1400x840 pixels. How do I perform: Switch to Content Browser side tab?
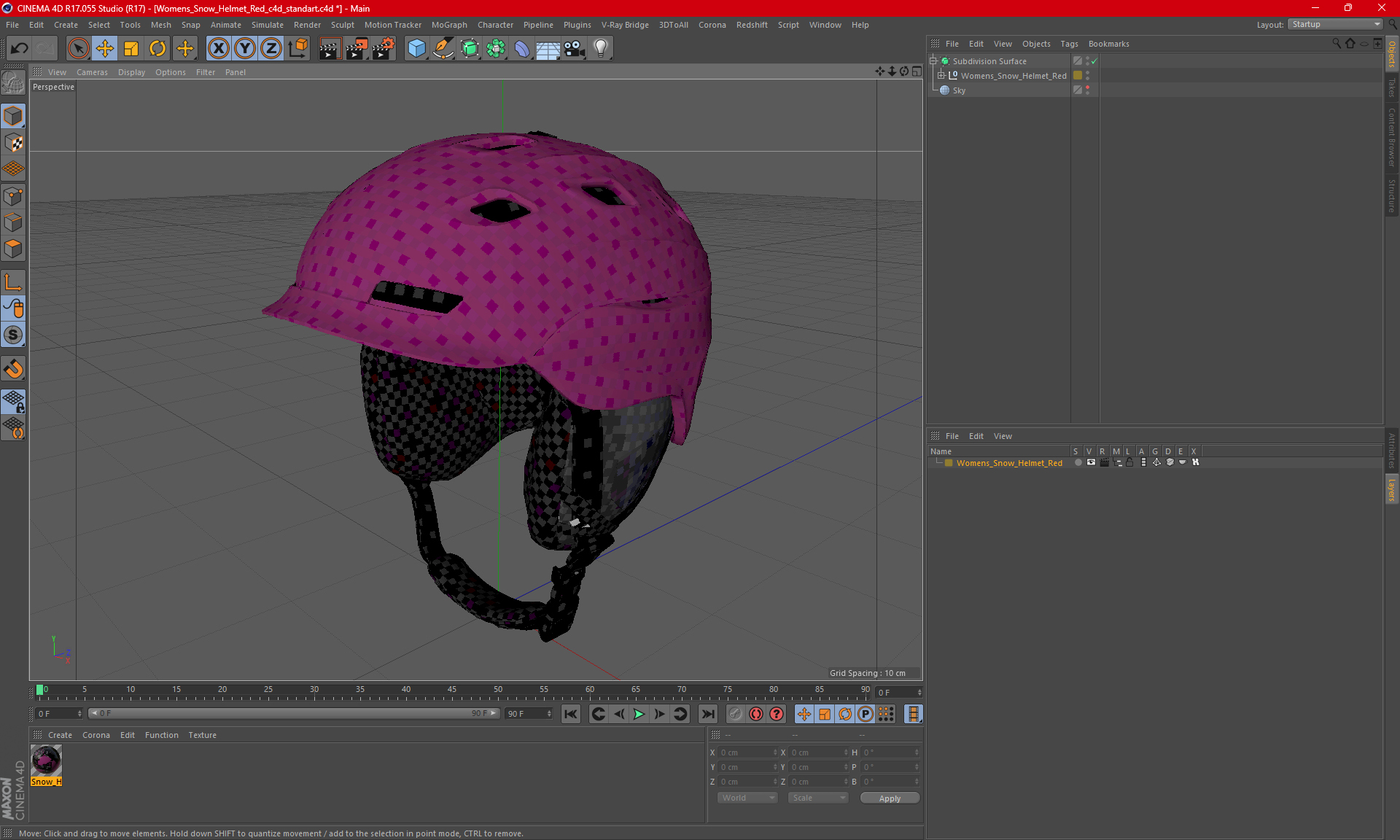[x=1392, y=137]
